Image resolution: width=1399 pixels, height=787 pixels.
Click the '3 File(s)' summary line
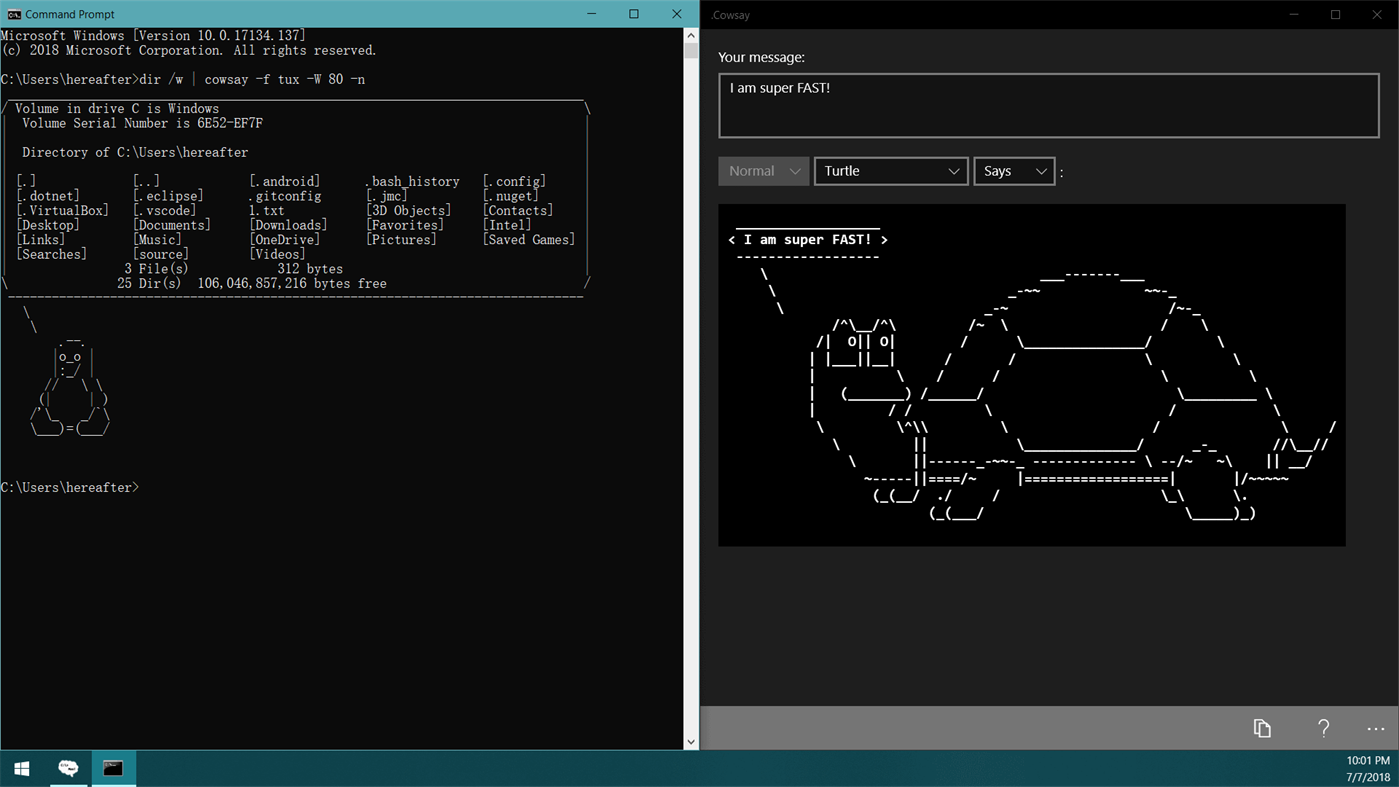(x=234, y=269)
